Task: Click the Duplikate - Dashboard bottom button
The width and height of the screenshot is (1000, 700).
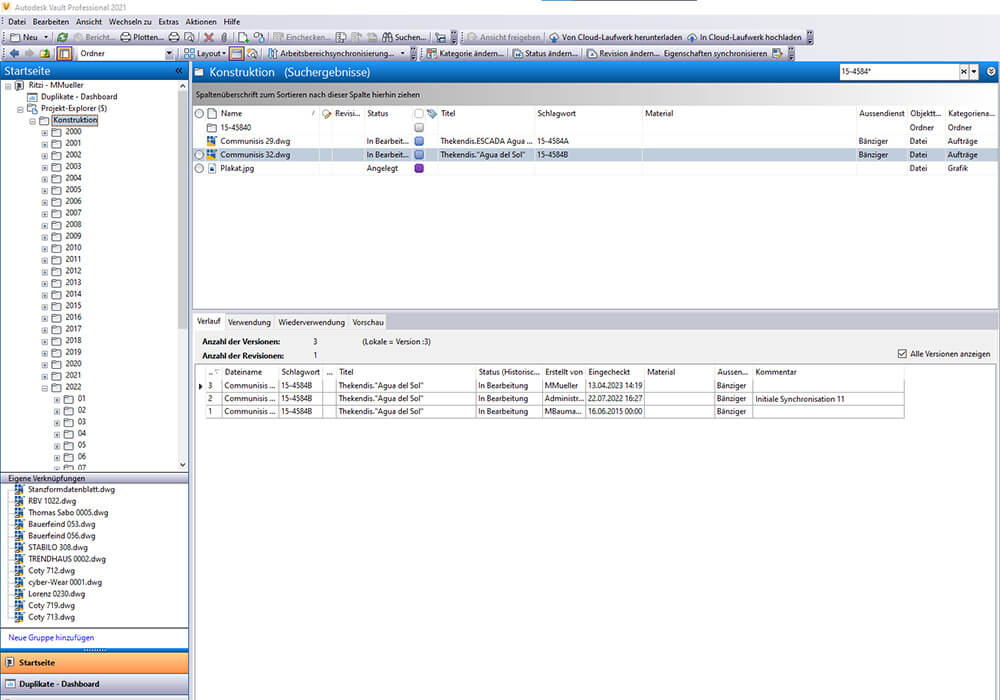Action: click(94, 684)
